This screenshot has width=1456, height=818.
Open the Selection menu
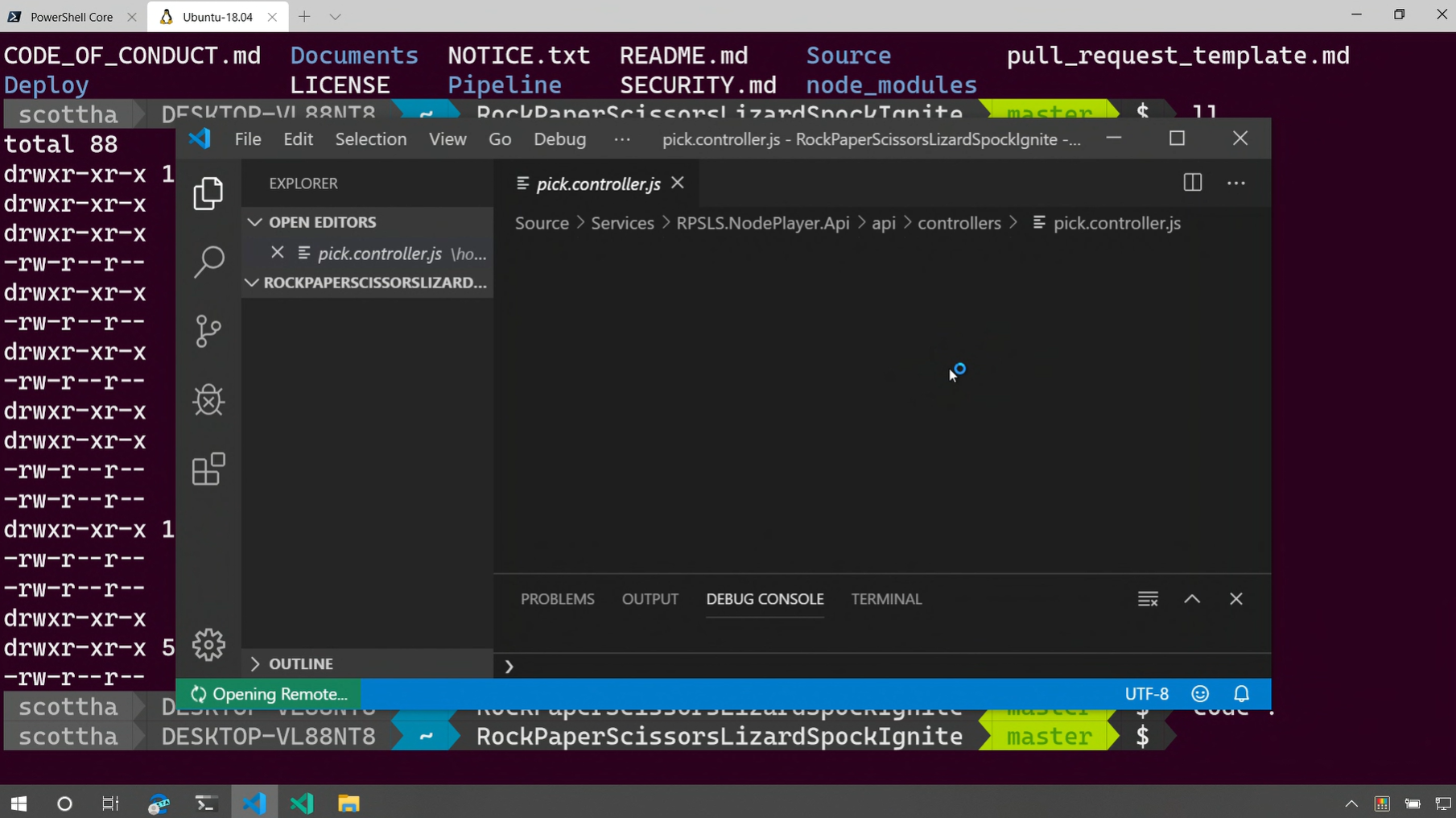[x=371, y=139]
